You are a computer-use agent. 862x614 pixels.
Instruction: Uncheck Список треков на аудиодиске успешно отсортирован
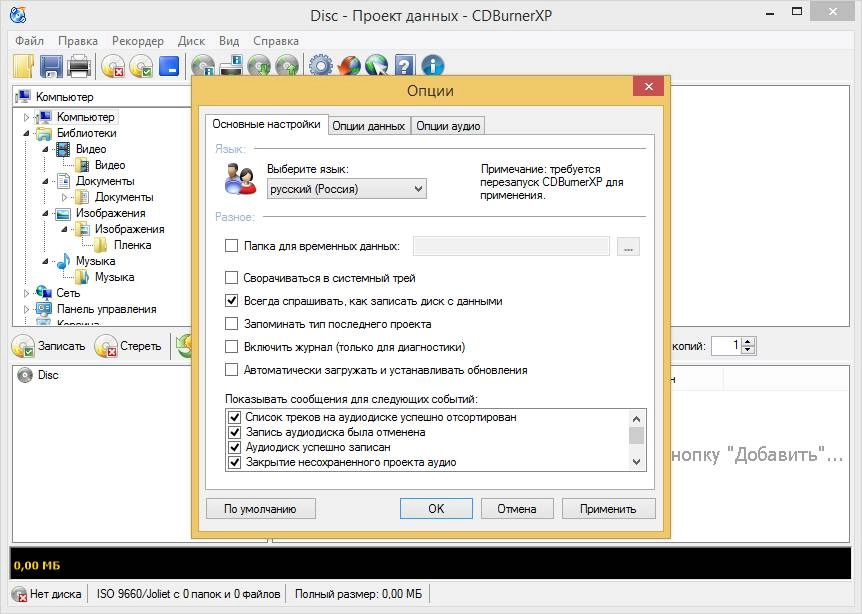[x=235, y=417]
